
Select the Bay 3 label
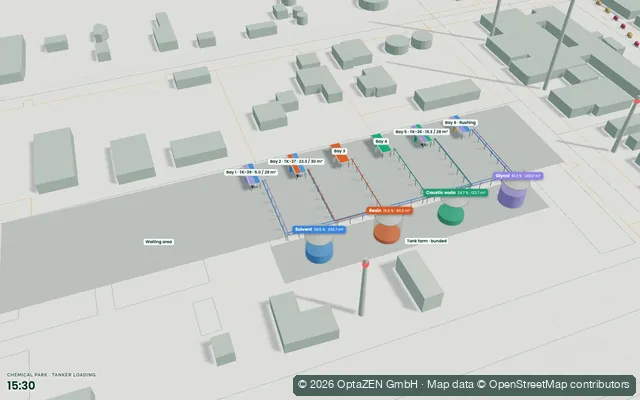340,151
